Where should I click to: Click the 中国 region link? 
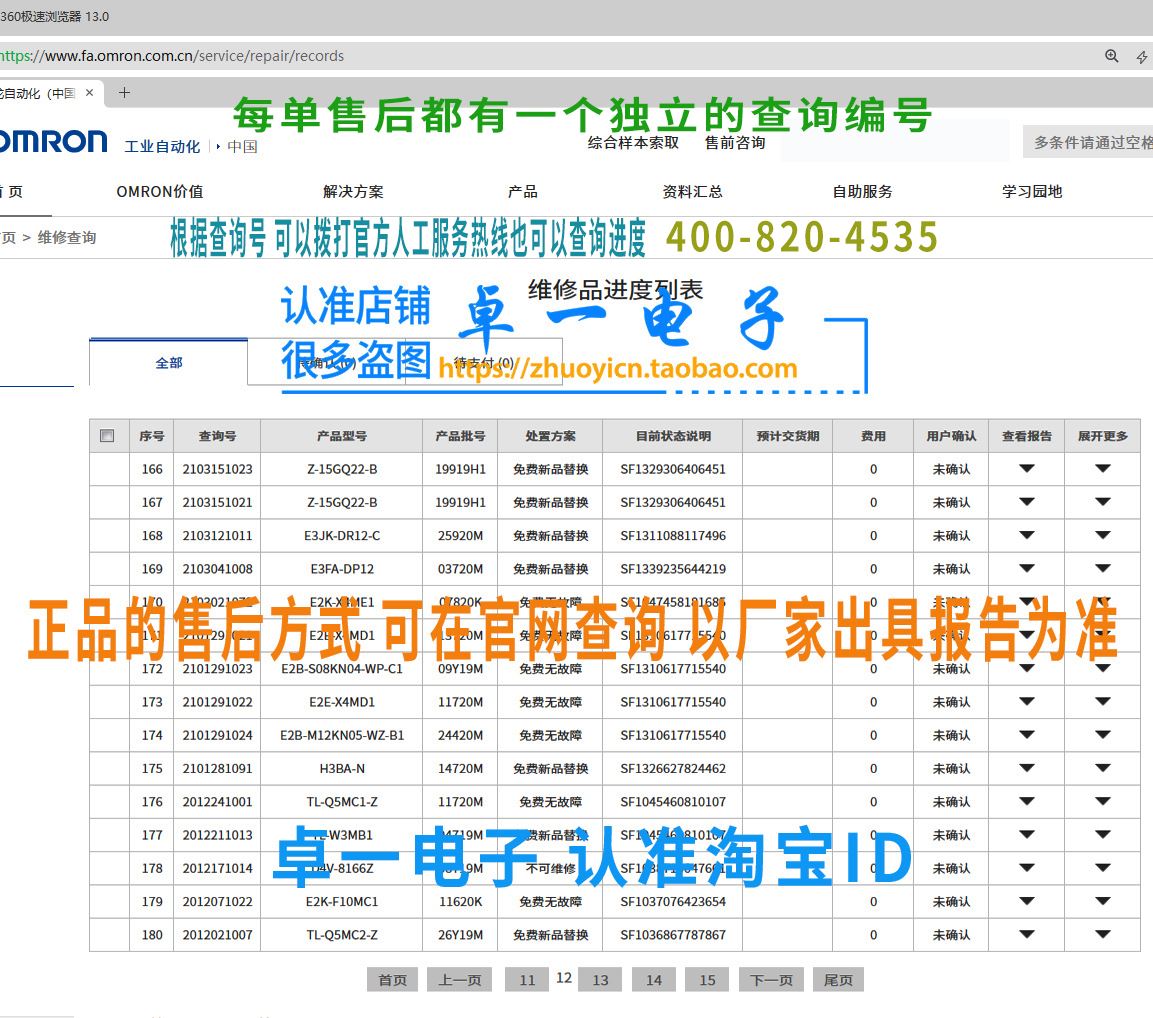(242, 146)
